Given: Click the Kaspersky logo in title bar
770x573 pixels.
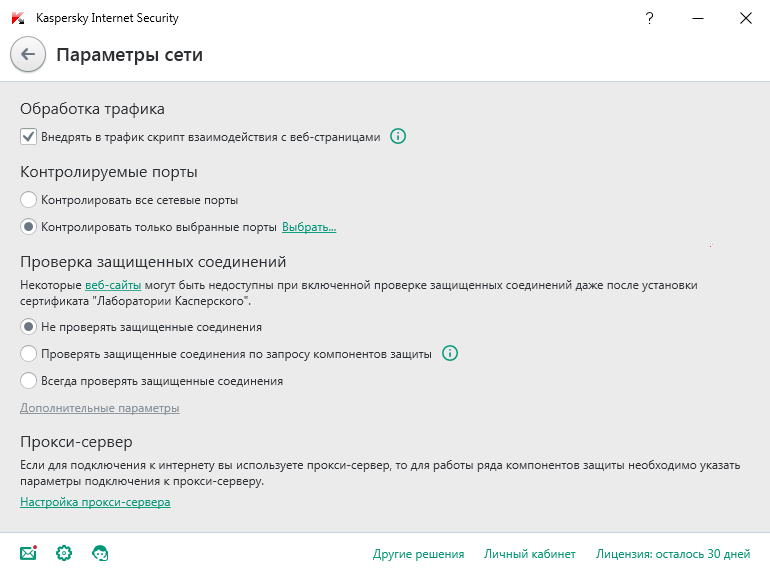Looking at the screenshot, I should 17,18.
